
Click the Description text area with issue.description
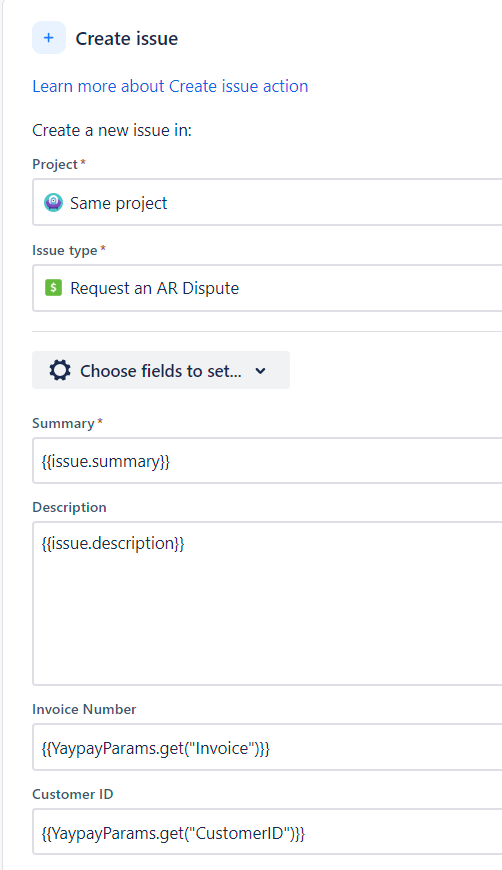[x=267, y=603]
